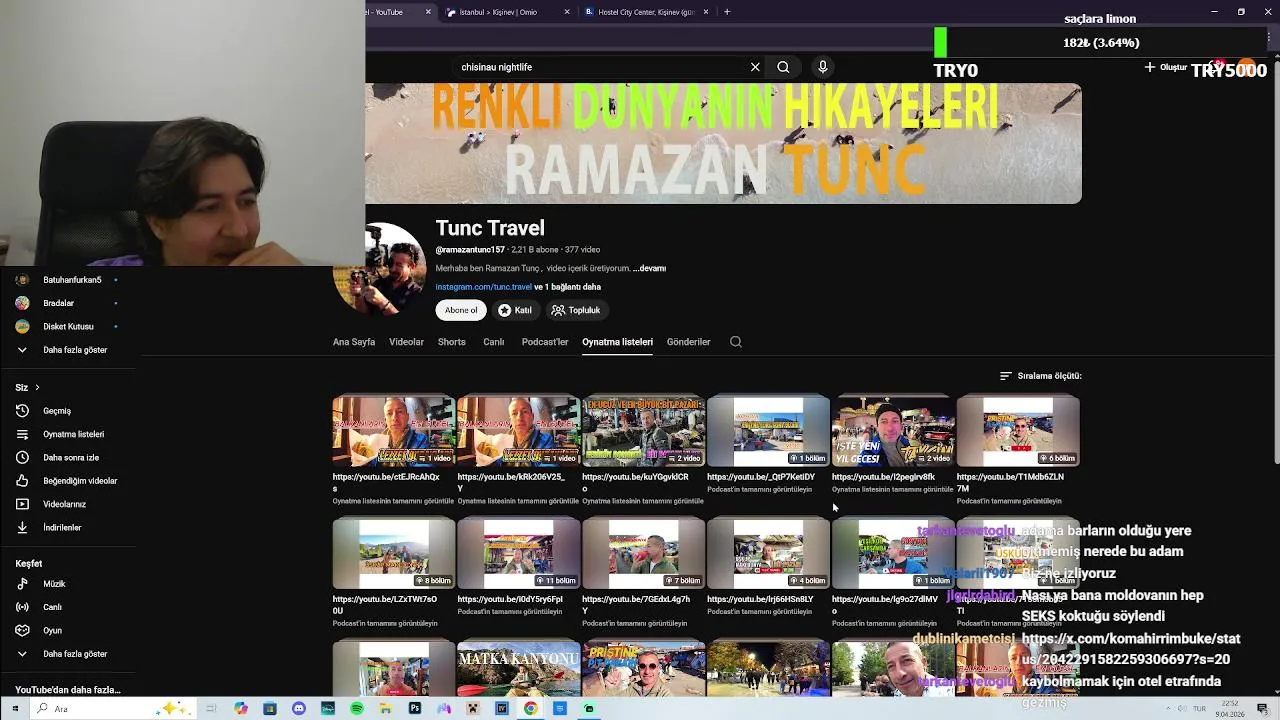
Task: Open playlist titled https://youtu.be/lrj66HSn8LY
Action: click(x=760, y=599)
